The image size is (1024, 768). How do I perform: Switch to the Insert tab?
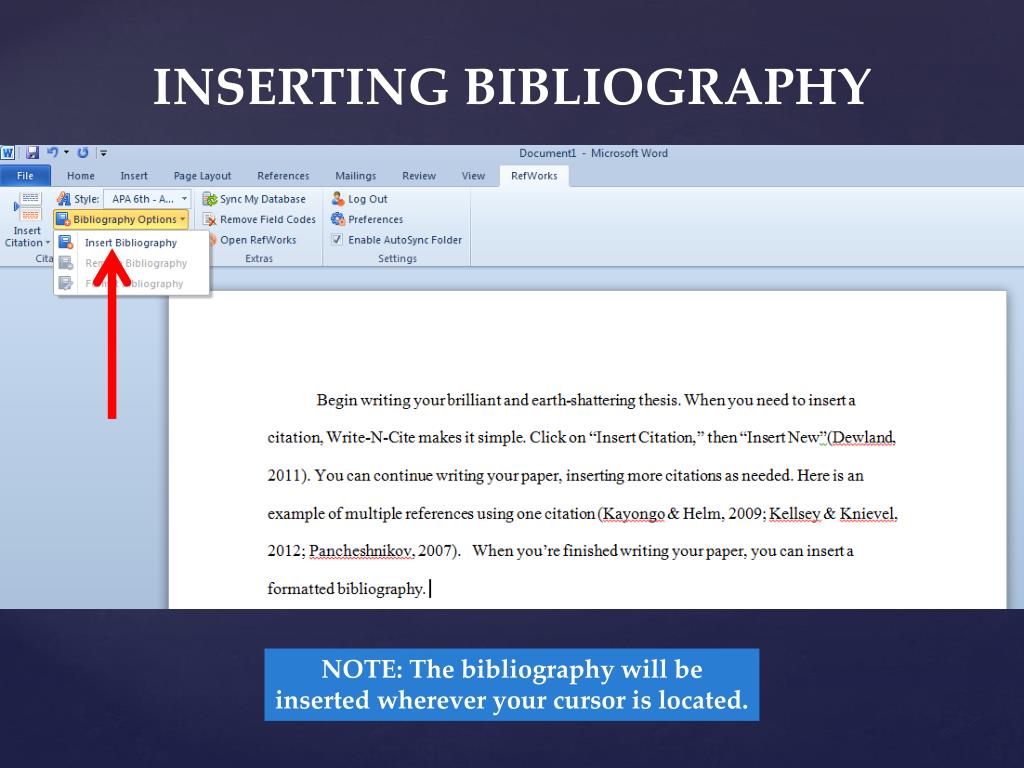click(134, 176)
